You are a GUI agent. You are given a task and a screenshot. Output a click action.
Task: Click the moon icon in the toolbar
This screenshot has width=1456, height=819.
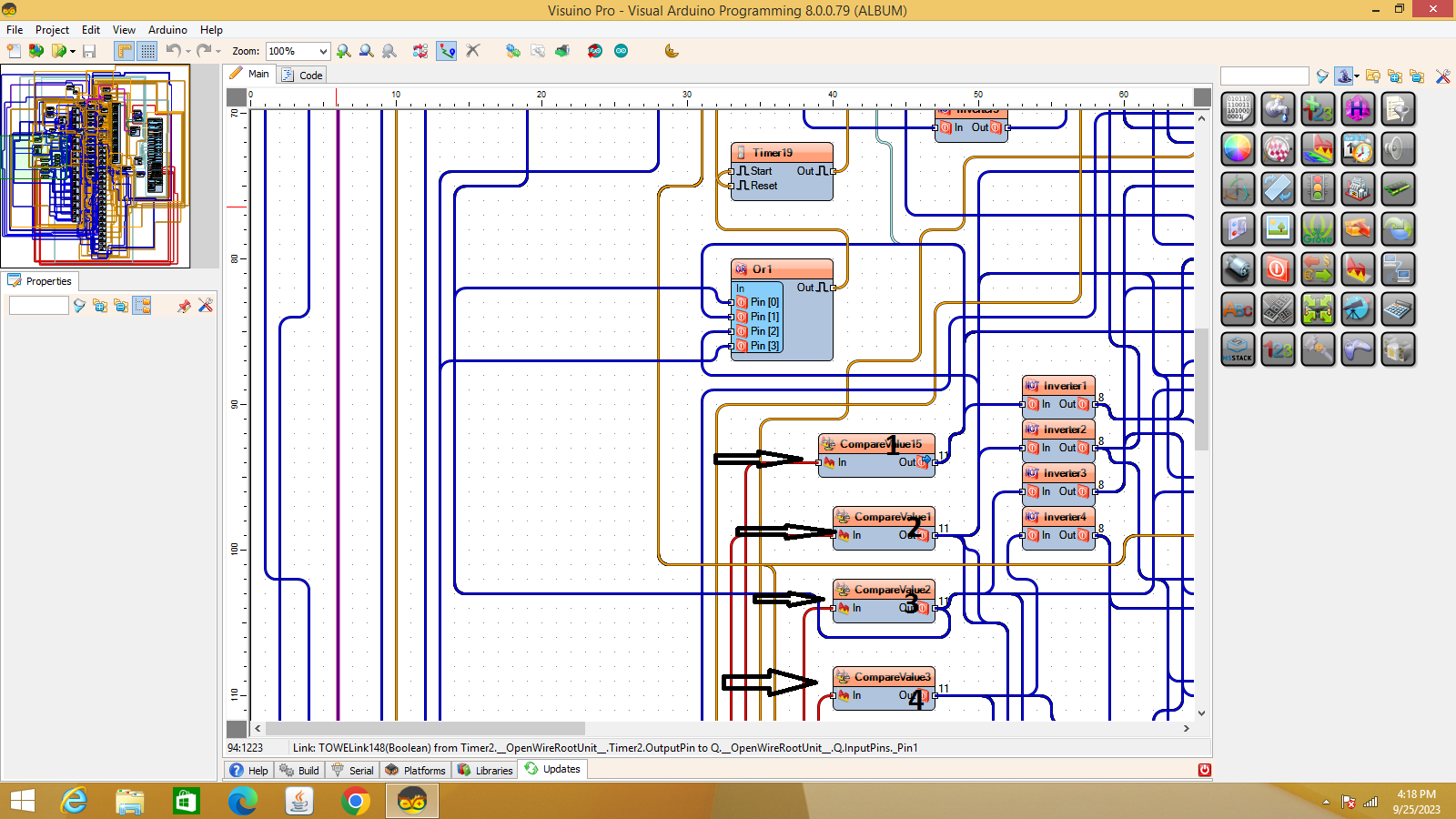pos(672,51)
